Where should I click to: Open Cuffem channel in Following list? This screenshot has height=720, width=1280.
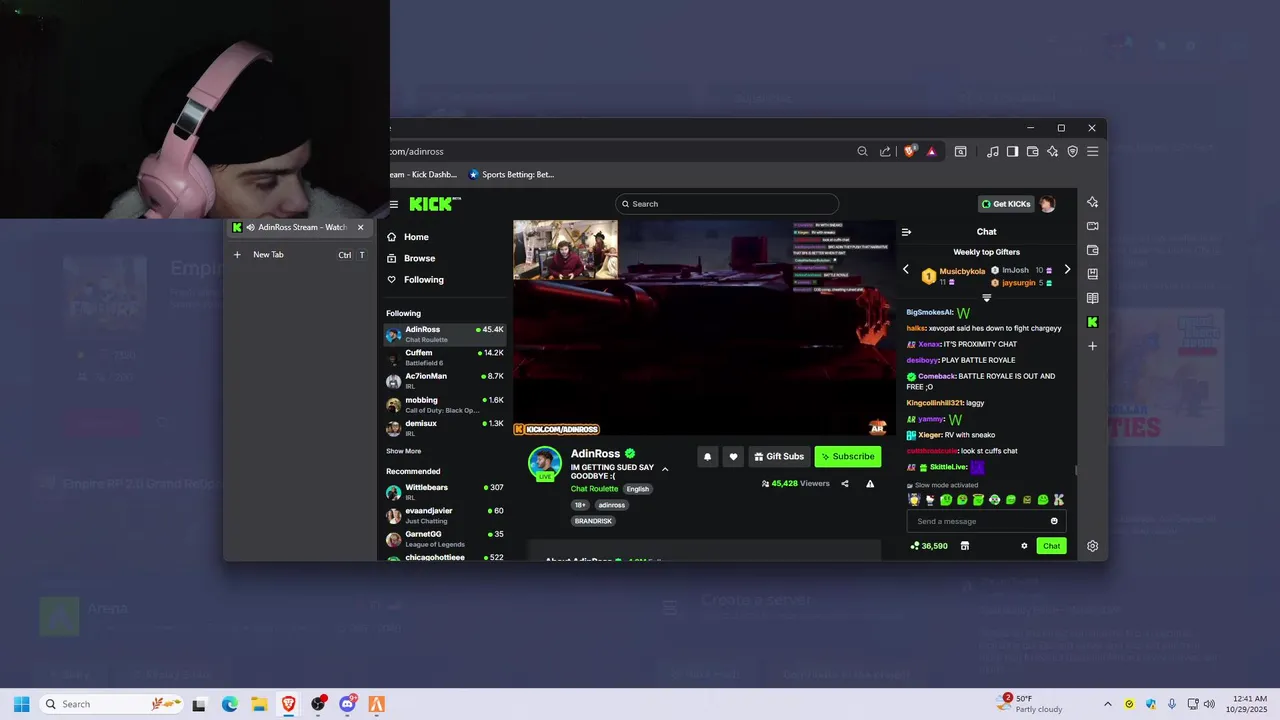pyautogui.click(x=445, y=357)
